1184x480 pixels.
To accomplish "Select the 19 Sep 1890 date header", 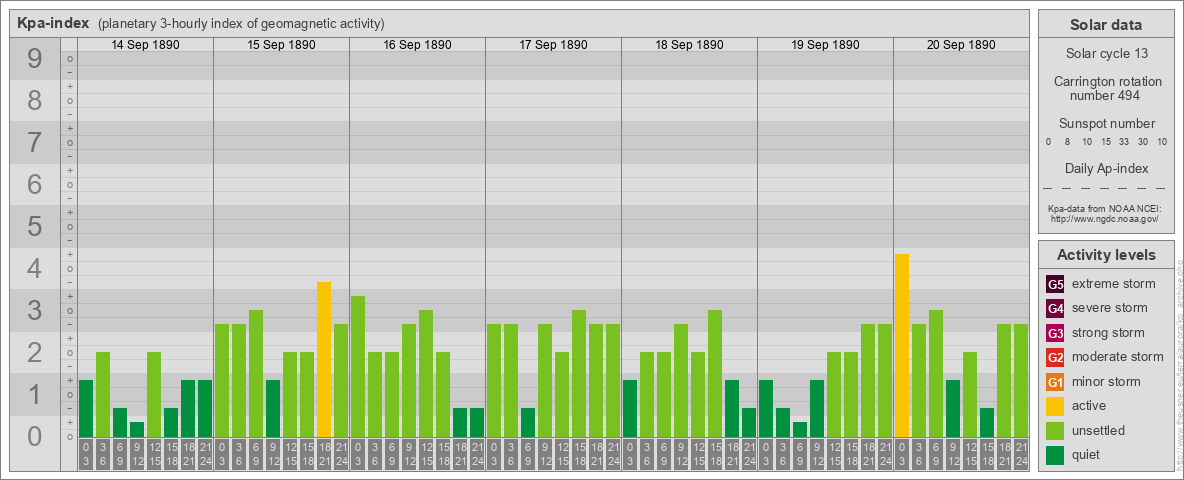I will [x=825, y=45].
